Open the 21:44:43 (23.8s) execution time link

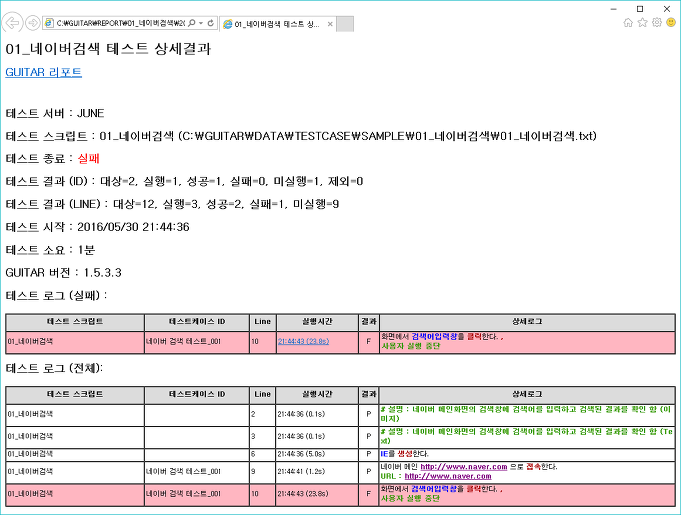[x=303, y=341]
